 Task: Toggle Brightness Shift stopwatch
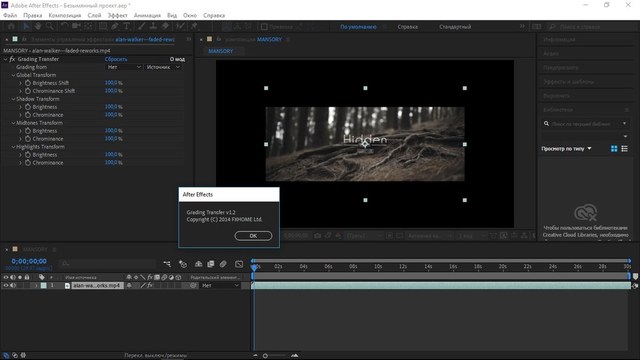28,83
